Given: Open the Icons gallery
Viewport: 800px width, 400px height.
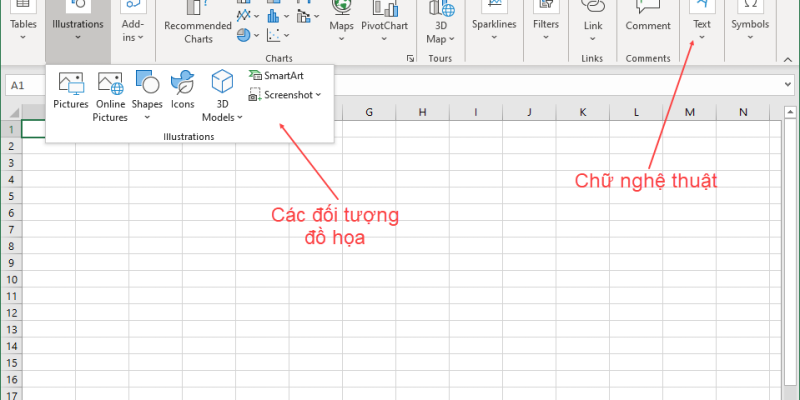Looking at the screenshot, I should [182, 91].
